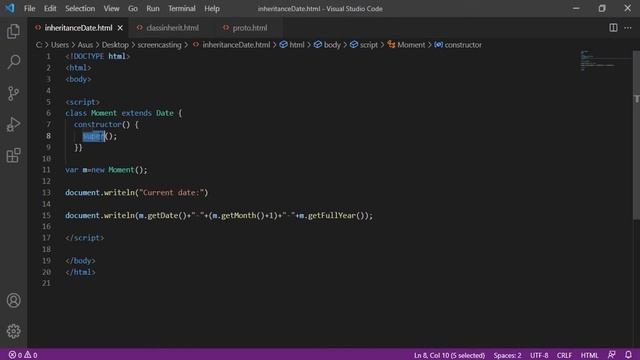This screenshot has width=640, height=360.
Task: Open the Source Control view
Action: 13,93
